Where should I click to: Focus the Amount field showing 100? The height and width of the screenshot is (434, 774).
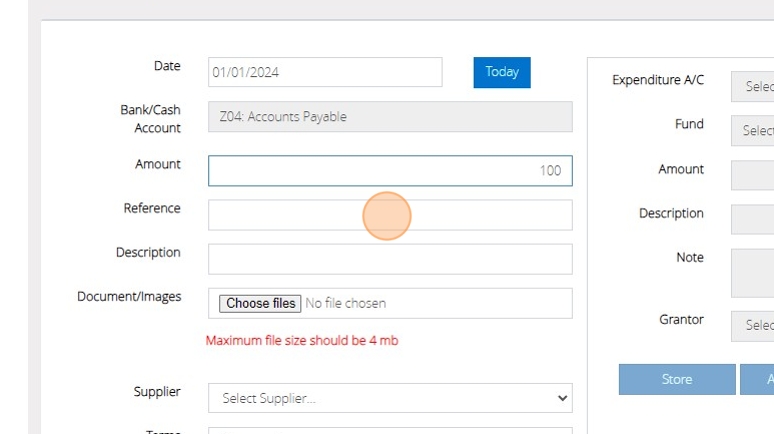coord(390,171)
